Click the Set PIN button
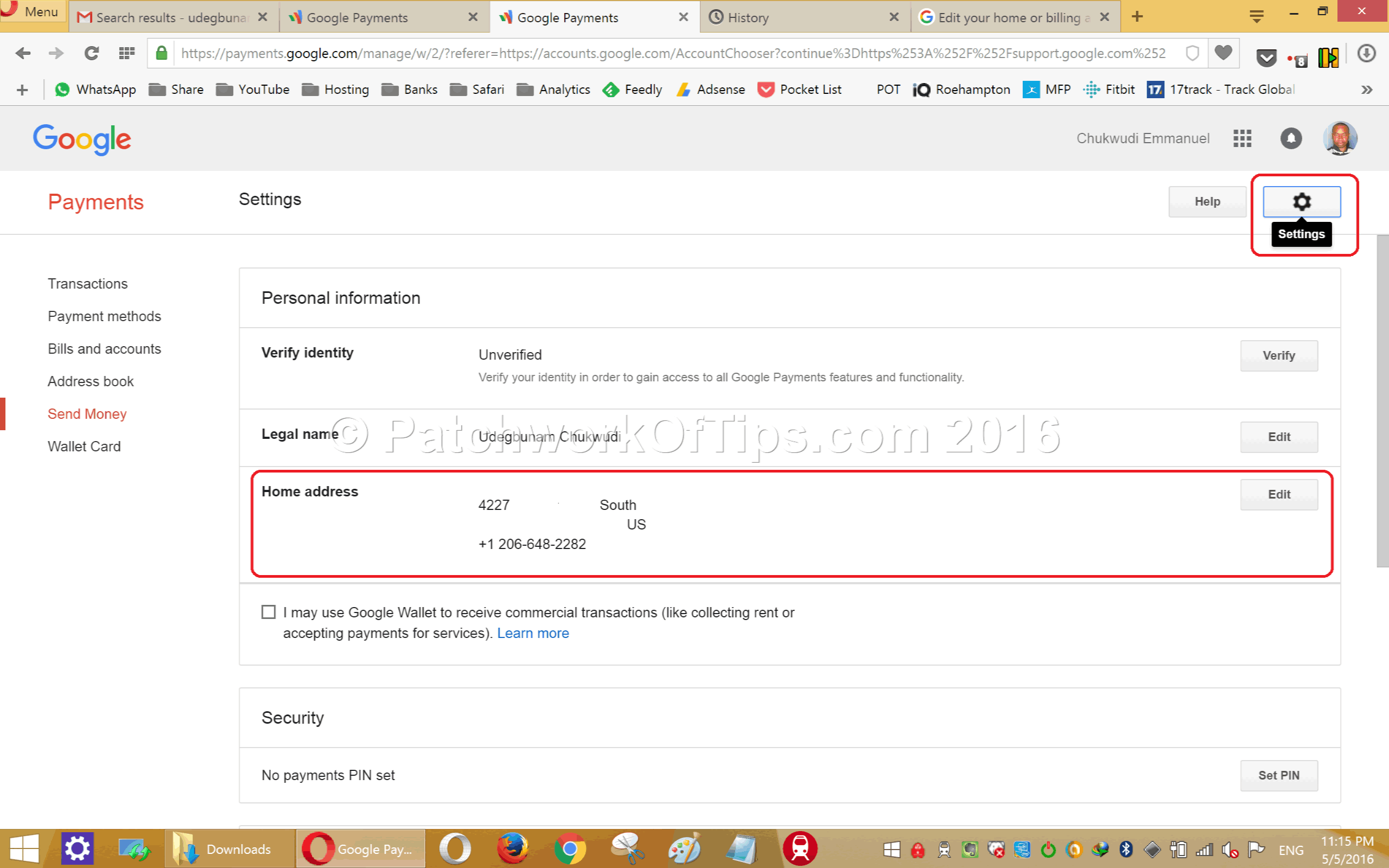1389x868 pixels. [x=1279, y=776]
